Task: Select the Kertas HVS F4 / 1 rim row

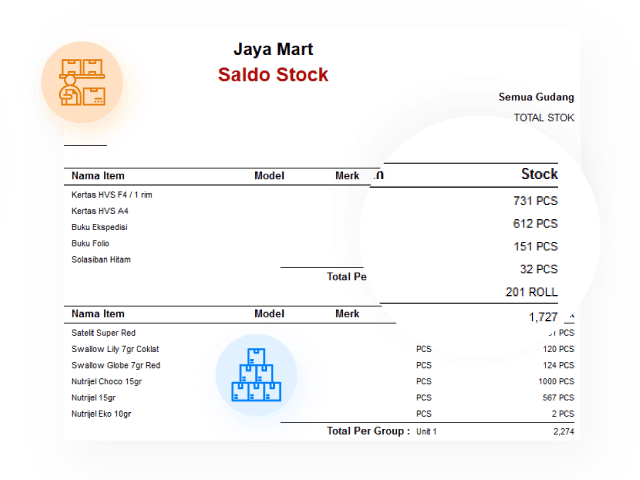Action: click(x=111, y=195)
